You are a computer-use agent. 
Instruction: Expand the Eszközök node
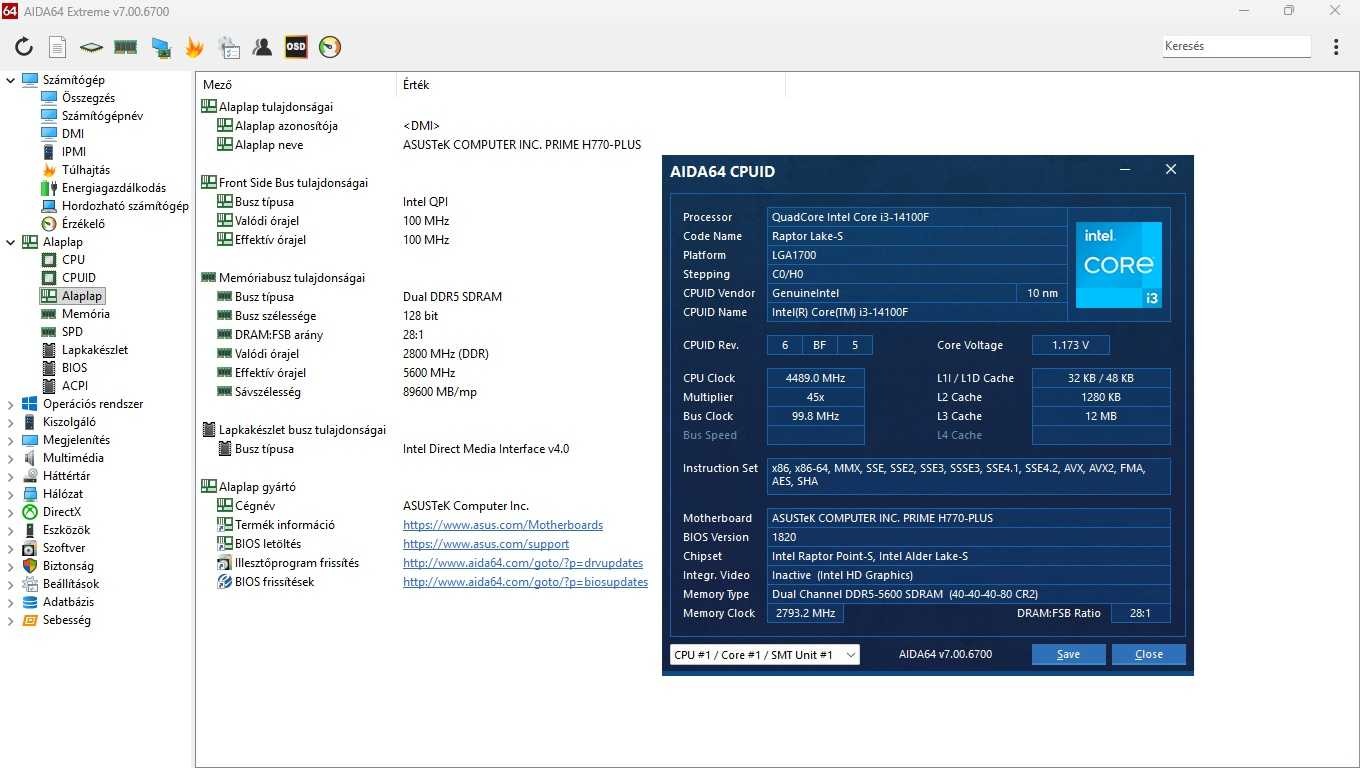click(11, 530)
